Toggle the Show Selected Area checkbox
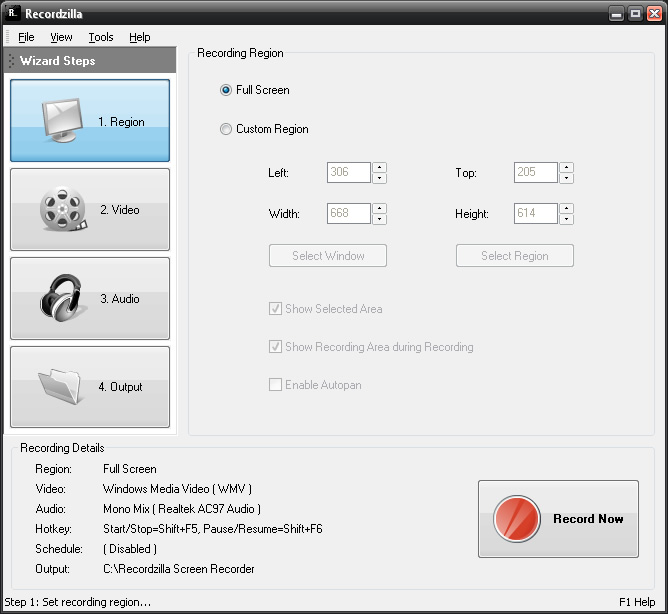This screenshot has width=668, height=614. (x=275, y=309)
